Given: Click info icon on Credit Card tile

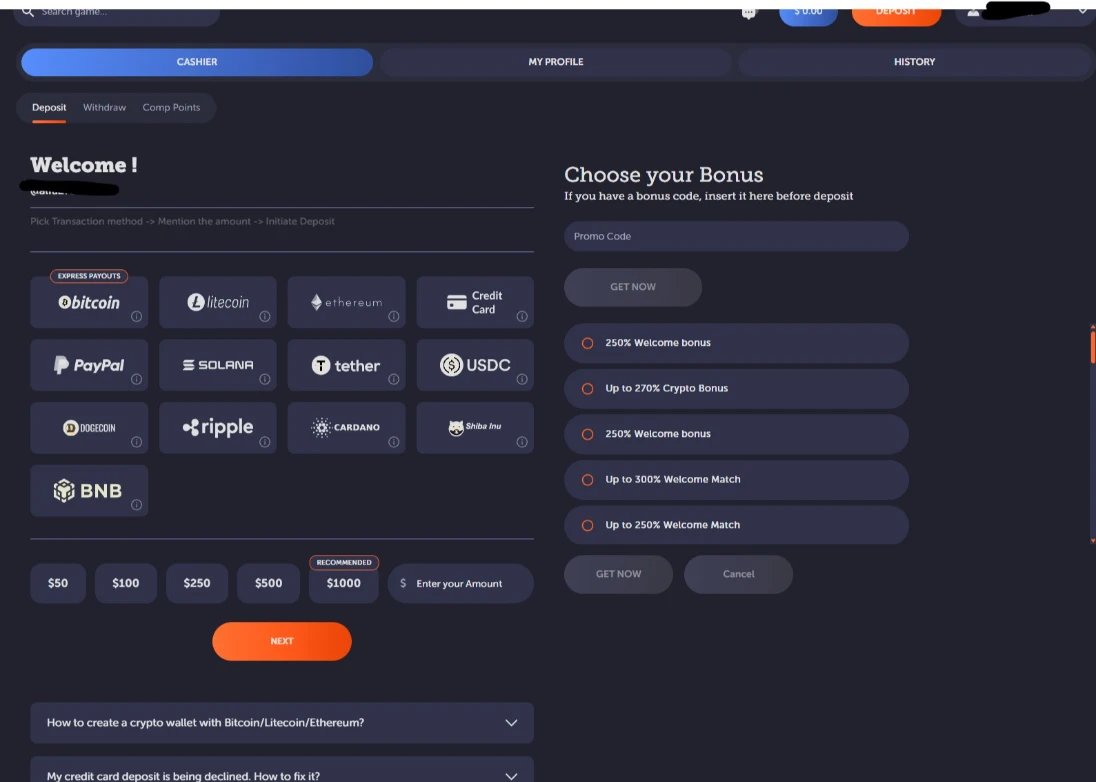Looking at the screenshot, I should (522, 317).
